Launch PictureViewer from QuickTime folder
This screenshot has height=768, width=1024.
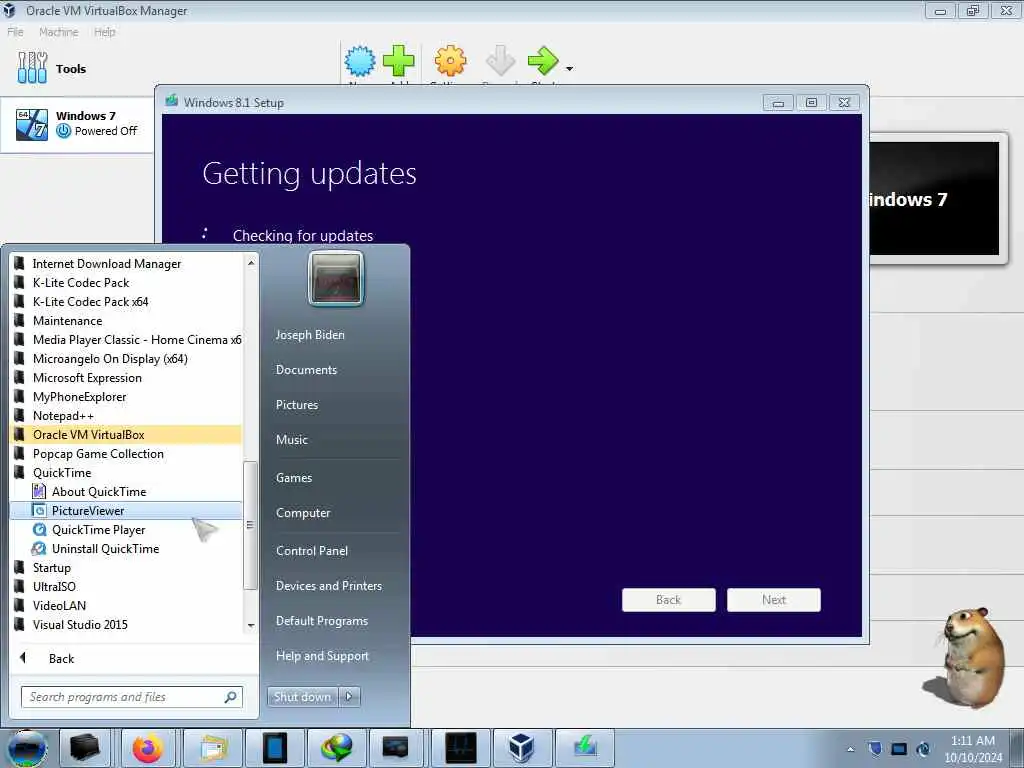pyautogui.click(x=127, y=510)
